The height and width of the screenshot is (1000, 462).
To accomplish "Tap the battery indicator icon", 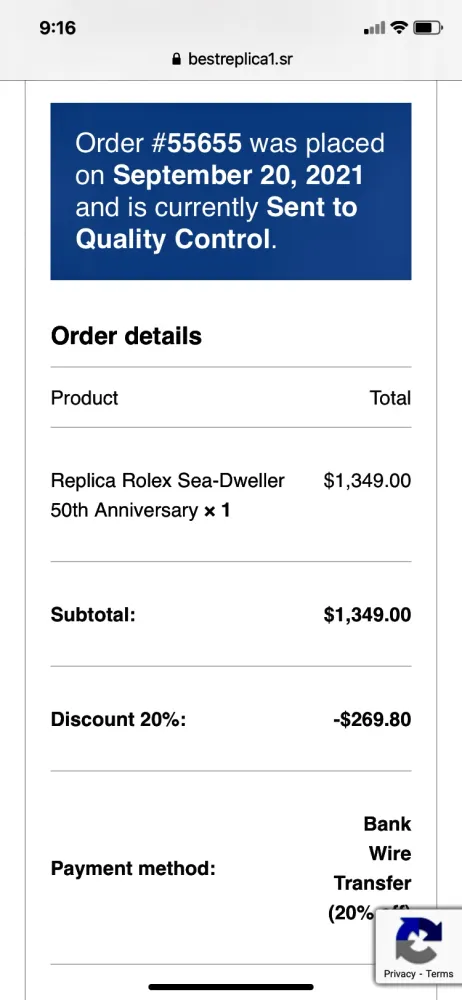I will pos(428,27).
